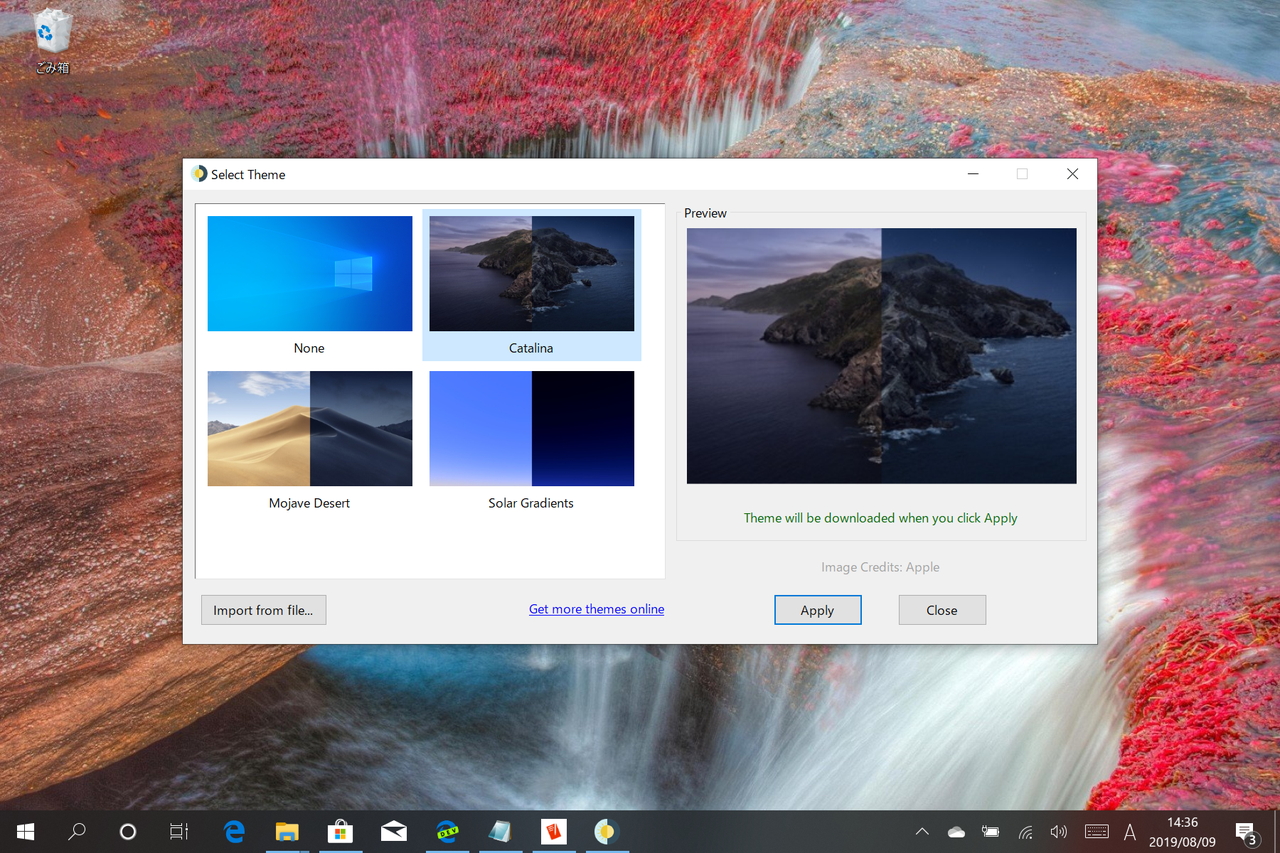Show hidden tray icons chevron

tap(922, 831)
